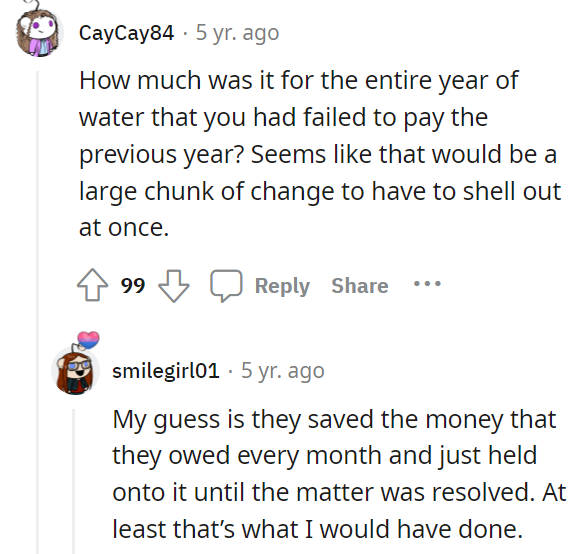The image size is (581, 554).
Task: Open the three-dot more options menu
Action: pos(427,284)
